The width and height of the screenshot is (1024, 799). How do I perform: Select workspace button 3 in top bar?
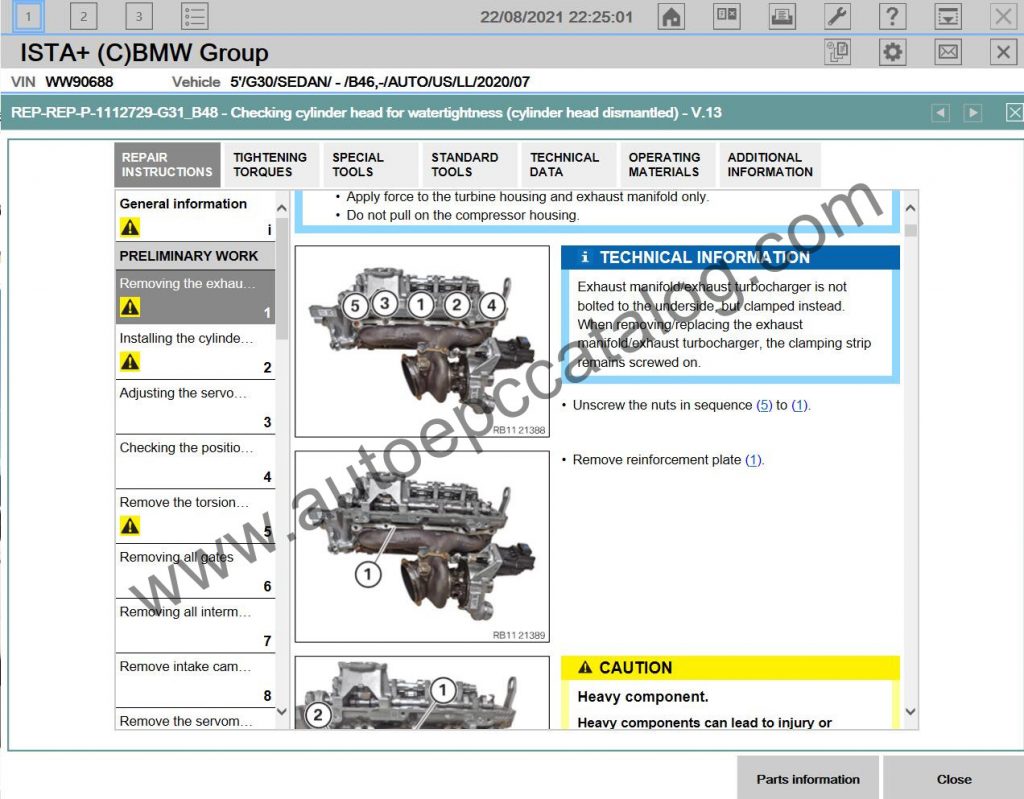click(x=138, y=16)
